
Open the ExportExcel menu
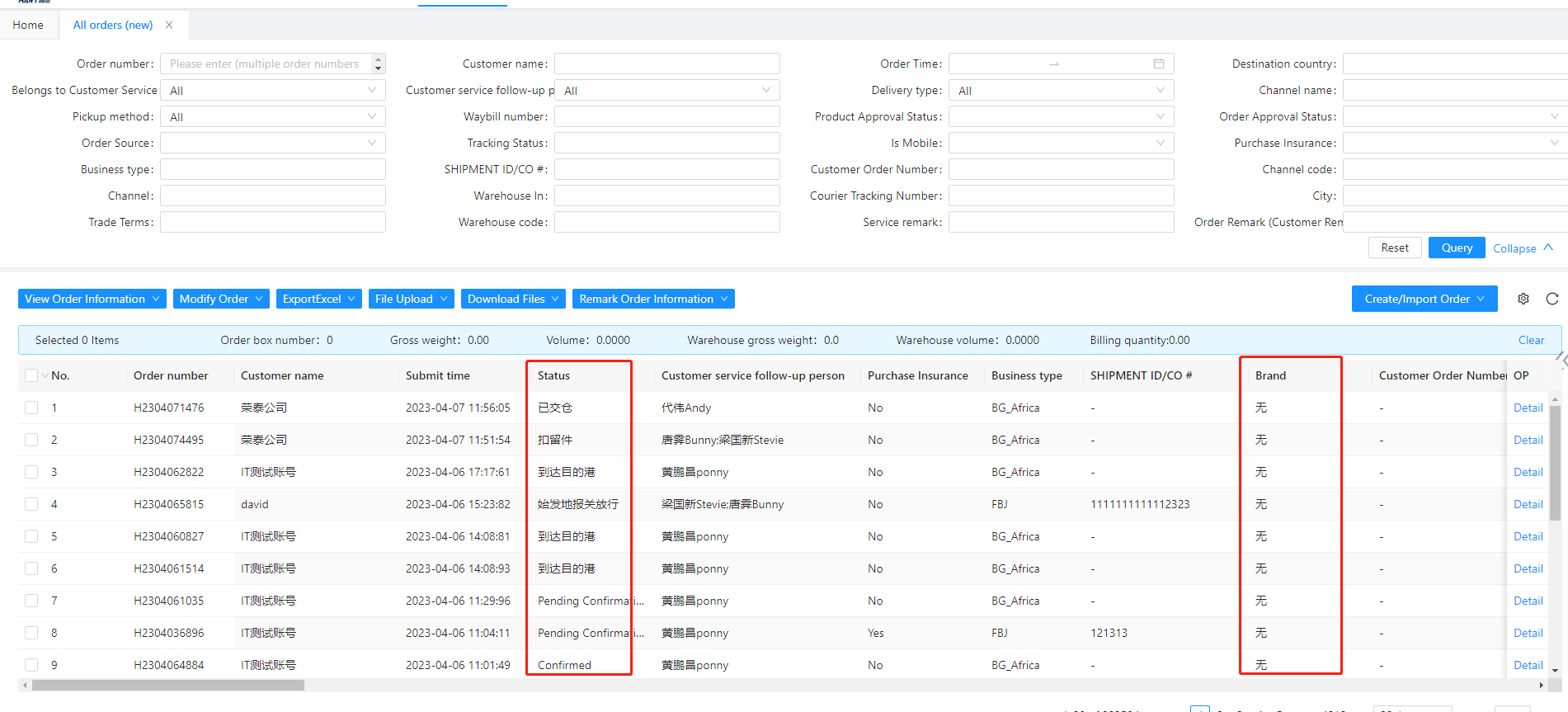[x=318, y=299]
